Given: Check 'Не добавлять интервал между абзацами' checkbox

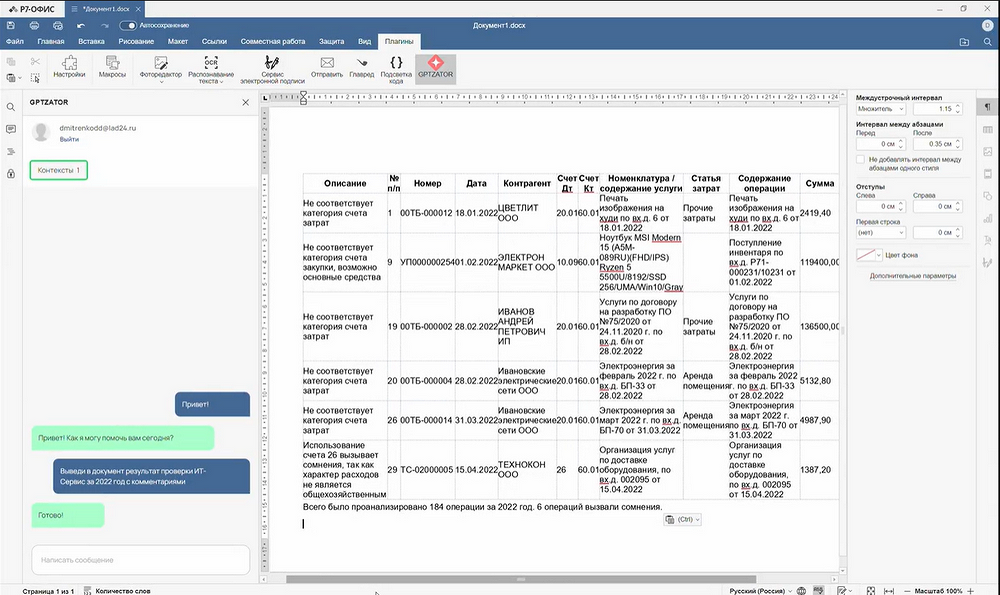Looking at the screenshot, I should coord(860,159).
